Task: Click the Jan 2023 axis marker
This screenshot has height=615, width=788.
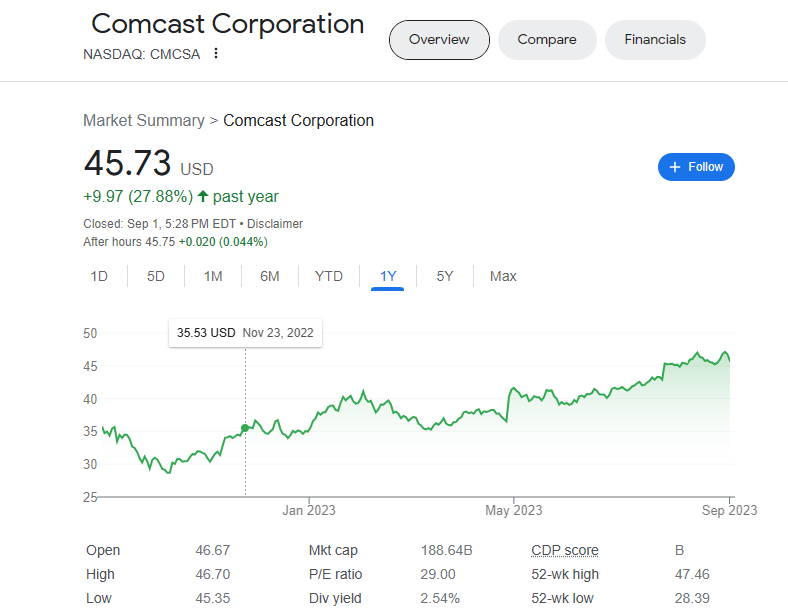Action: [x=309, y=510]
